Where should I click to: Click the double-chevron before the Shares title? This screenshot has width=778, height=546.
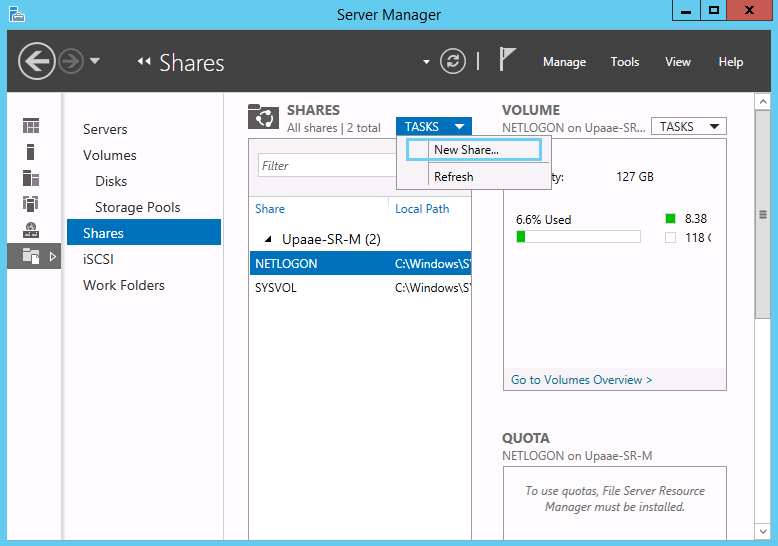pyautogui.click(x=144, y=62)
